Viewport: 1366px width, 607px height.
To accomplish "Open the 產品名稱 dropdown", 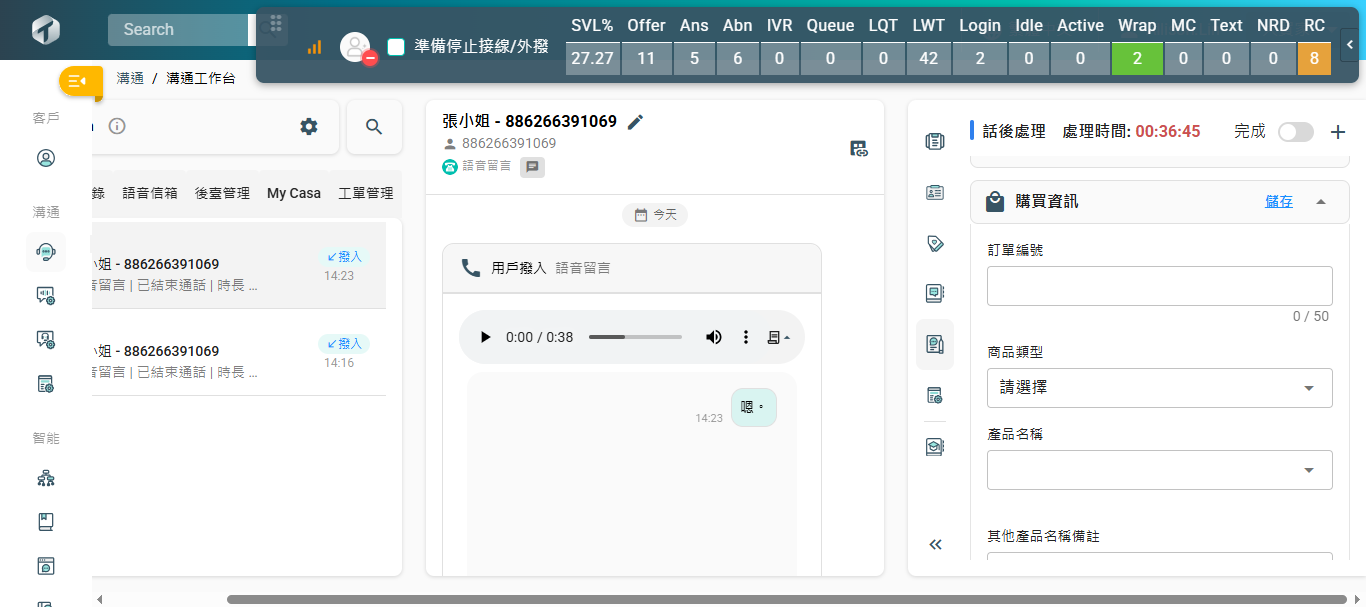I will pos(1159,470).
